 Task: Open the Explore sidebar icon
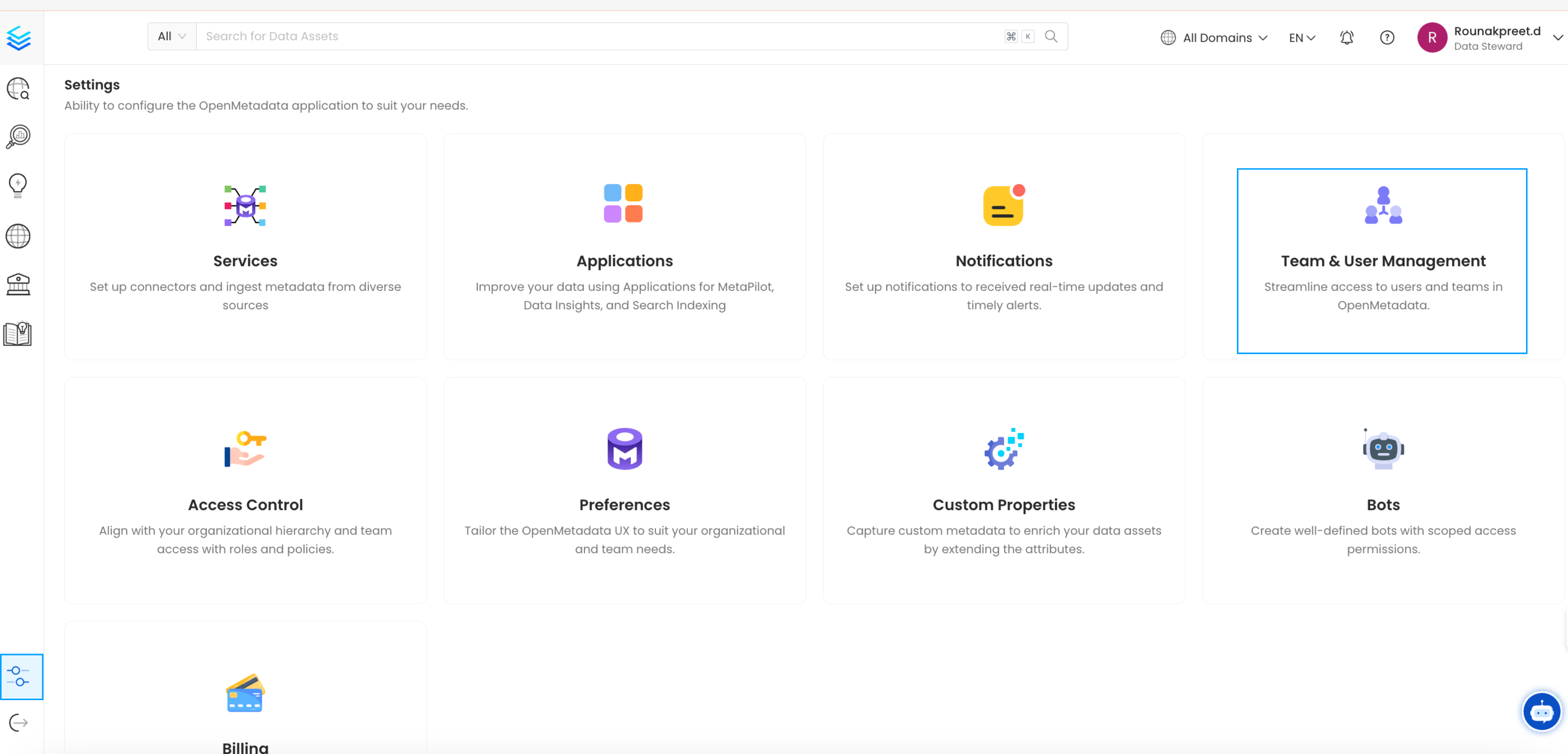[x=18, y=89]
